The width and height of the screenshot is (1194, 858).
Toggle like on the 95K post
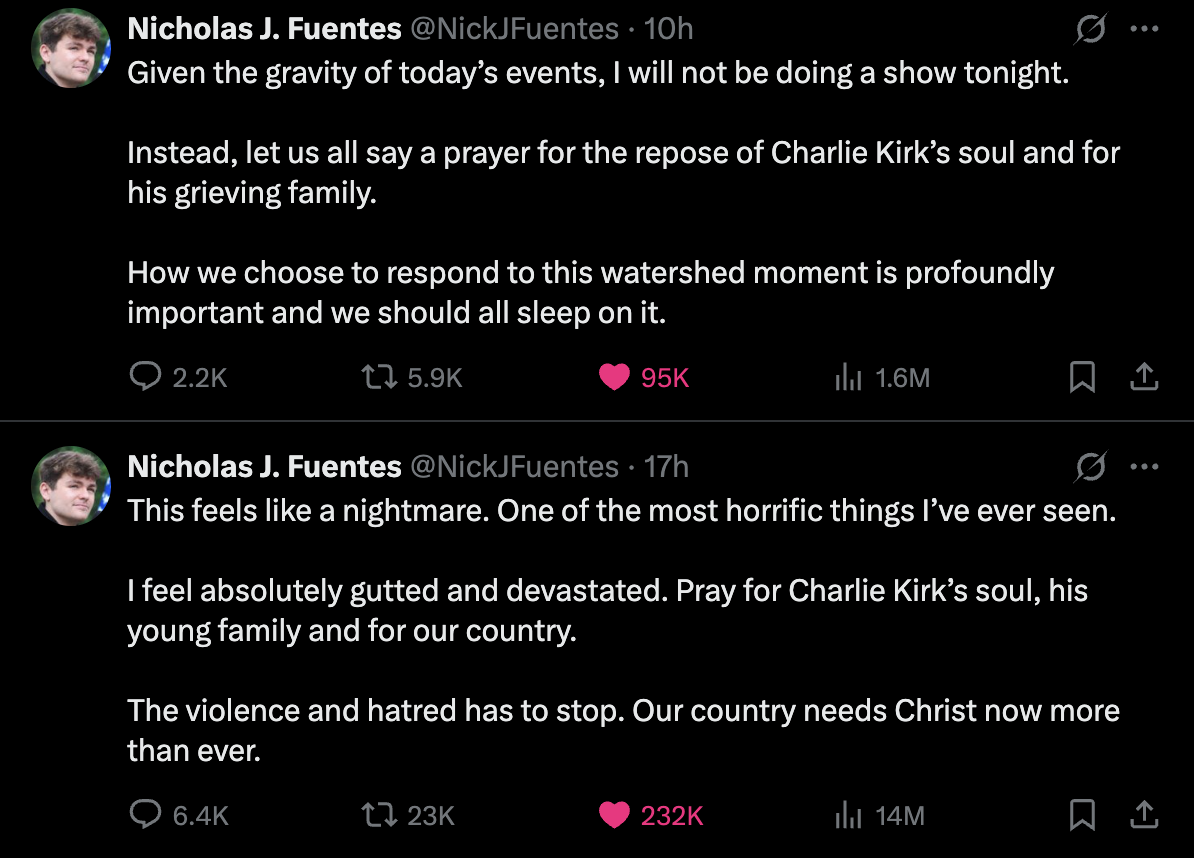pos(613,377)
